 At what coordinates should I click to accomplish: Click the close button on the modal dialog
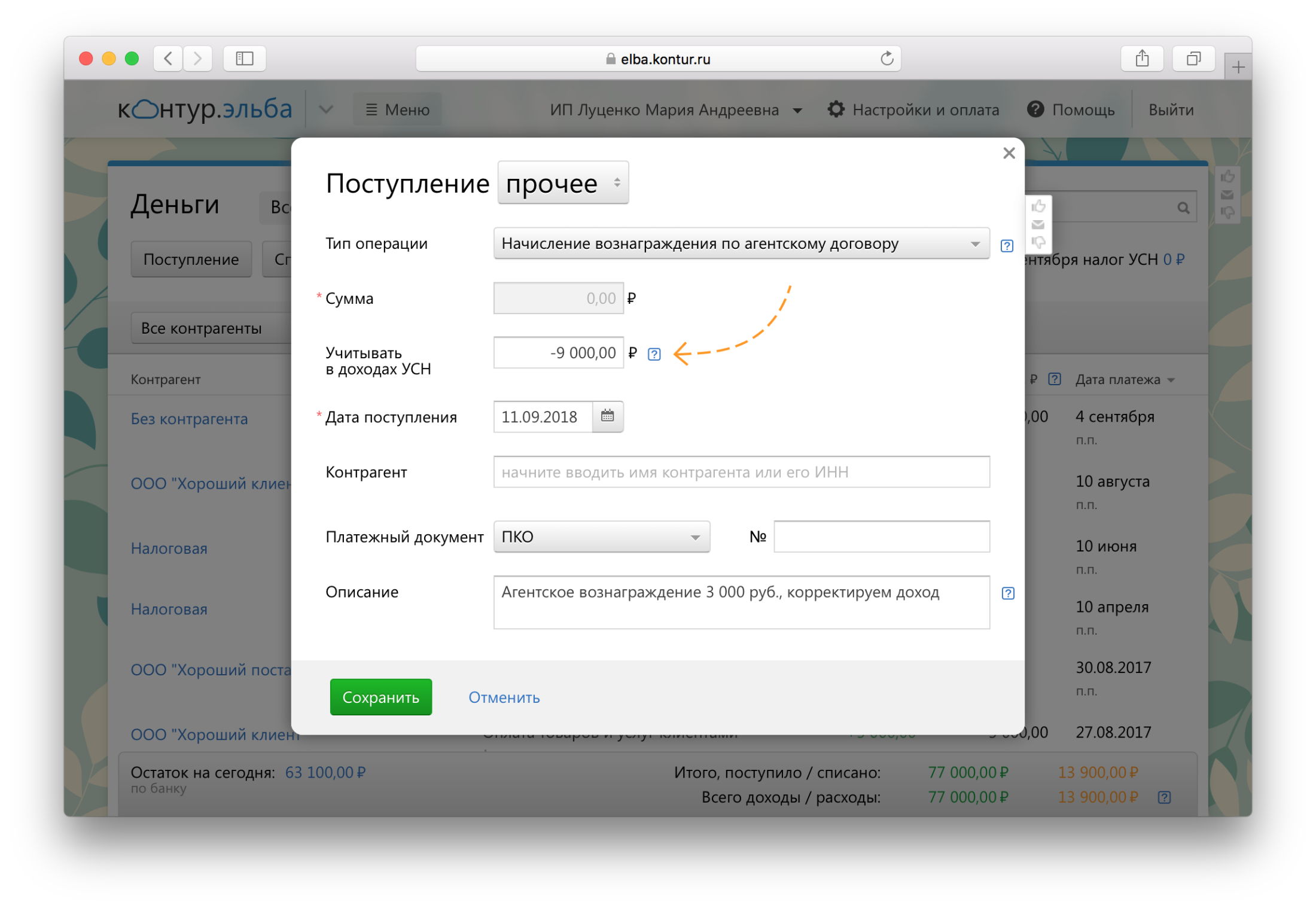pos(1008,153)
